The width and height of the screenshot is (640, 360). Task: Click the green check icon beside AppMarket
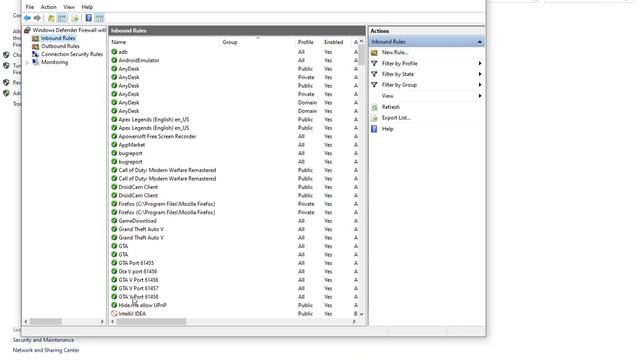[114, 144]
